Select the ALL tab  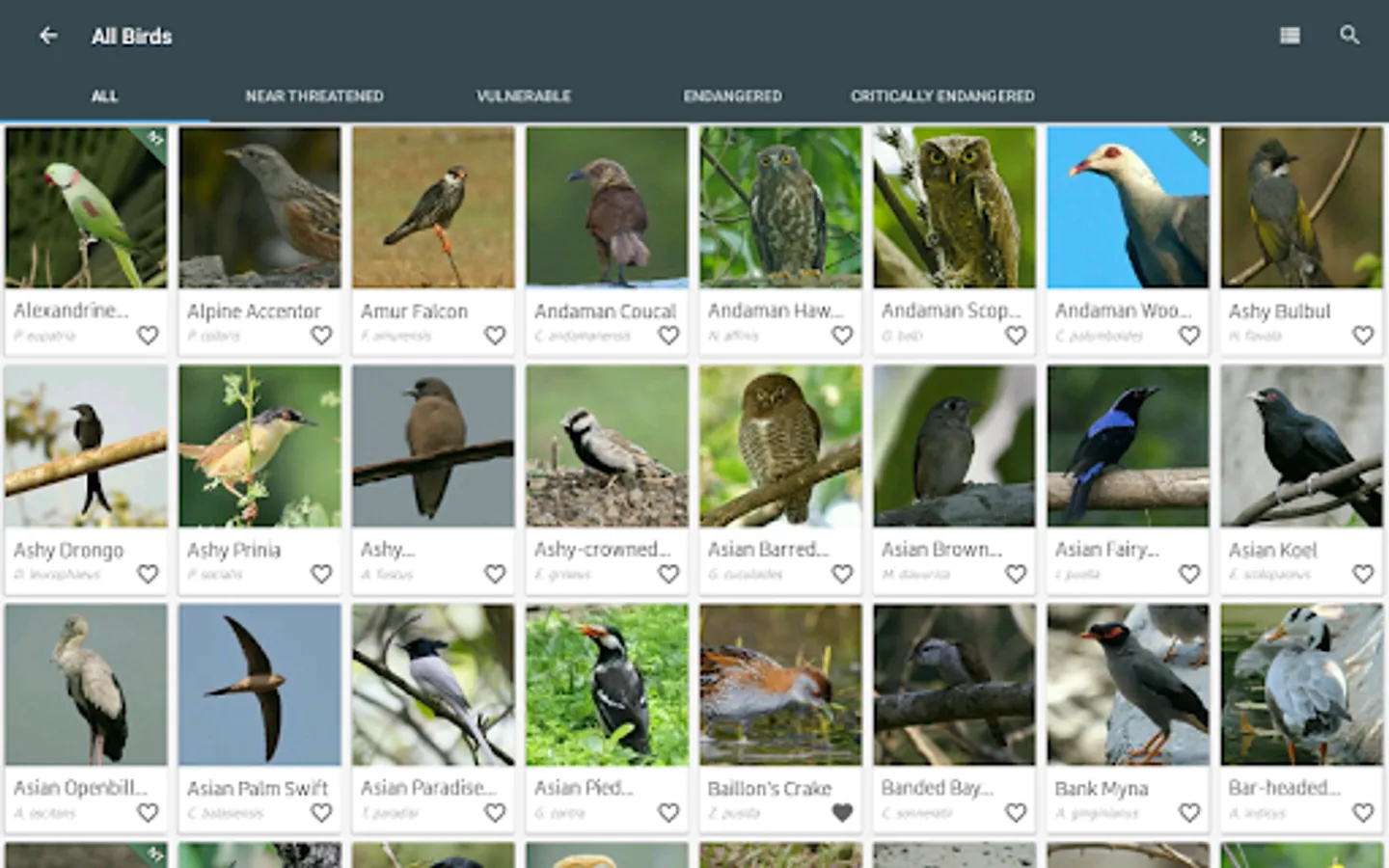[104, 95]
